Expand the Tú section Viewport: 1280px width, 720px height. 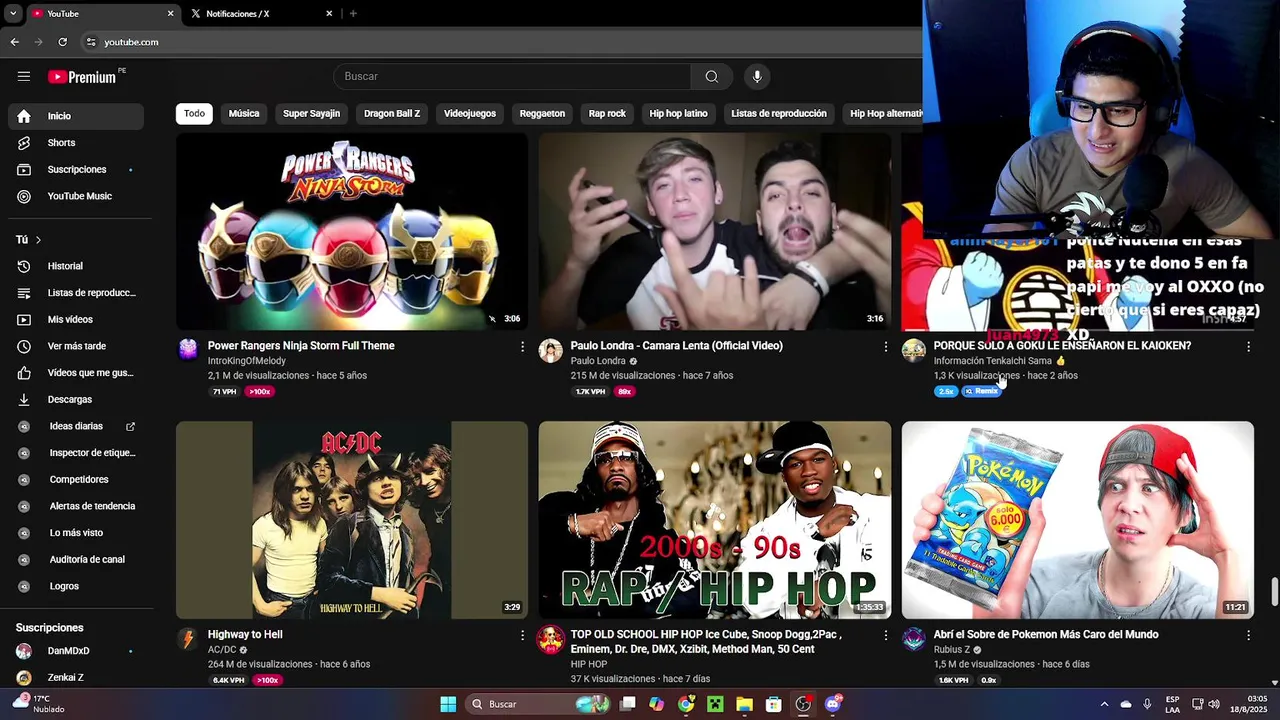click(29, 240)
